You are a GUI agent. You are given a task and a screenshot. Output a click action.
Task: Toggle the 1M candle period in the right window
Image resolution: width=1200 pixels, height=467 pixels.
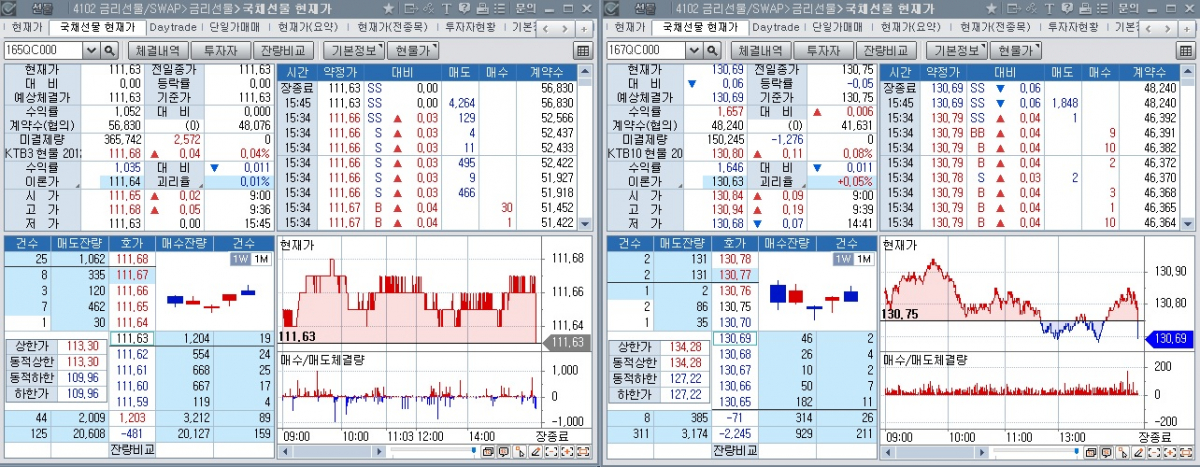864,259
